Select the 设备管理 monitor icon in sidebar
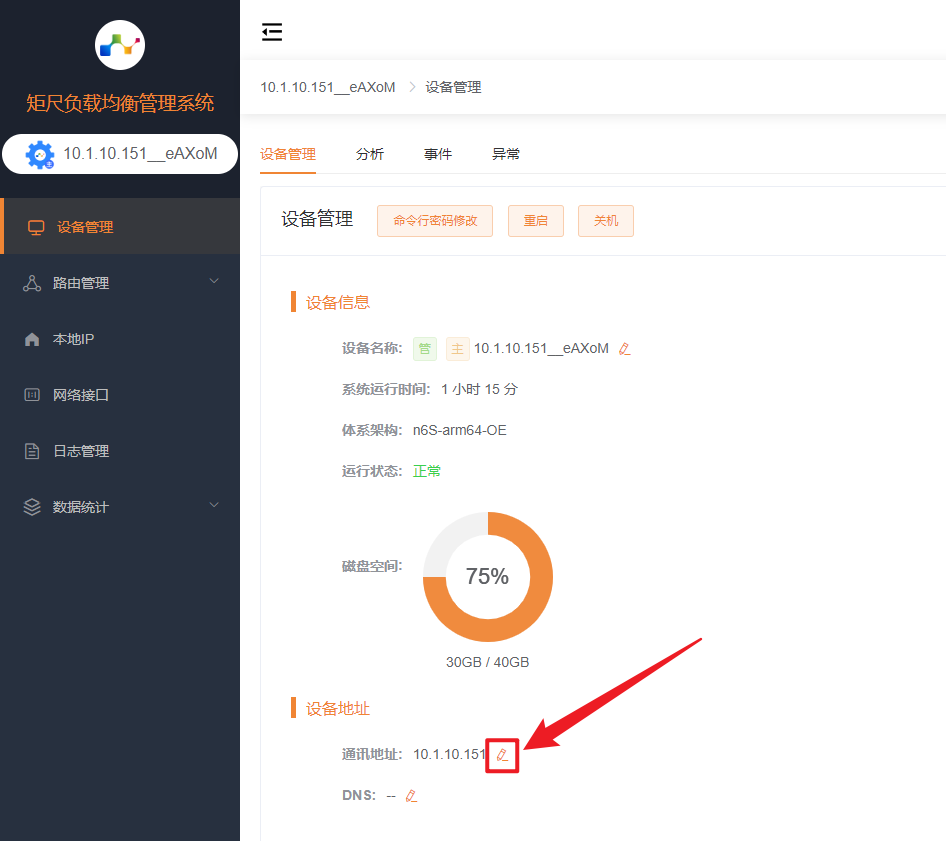Viewport: 946px width, 841px height. pos(36,226)
